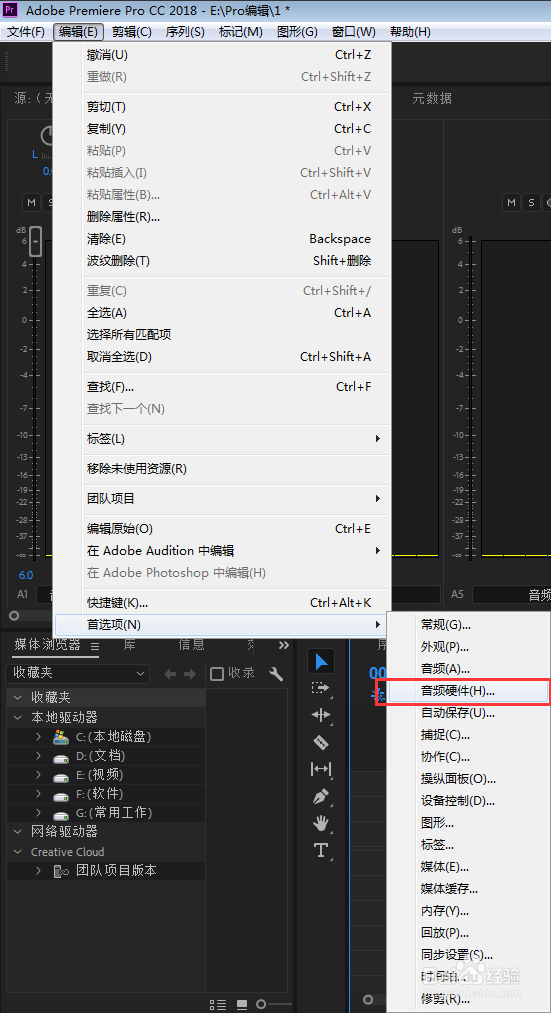This screenshot has width=551, height=1013.
Task: Go forward in Media Browser
Action: coord(189,674)
